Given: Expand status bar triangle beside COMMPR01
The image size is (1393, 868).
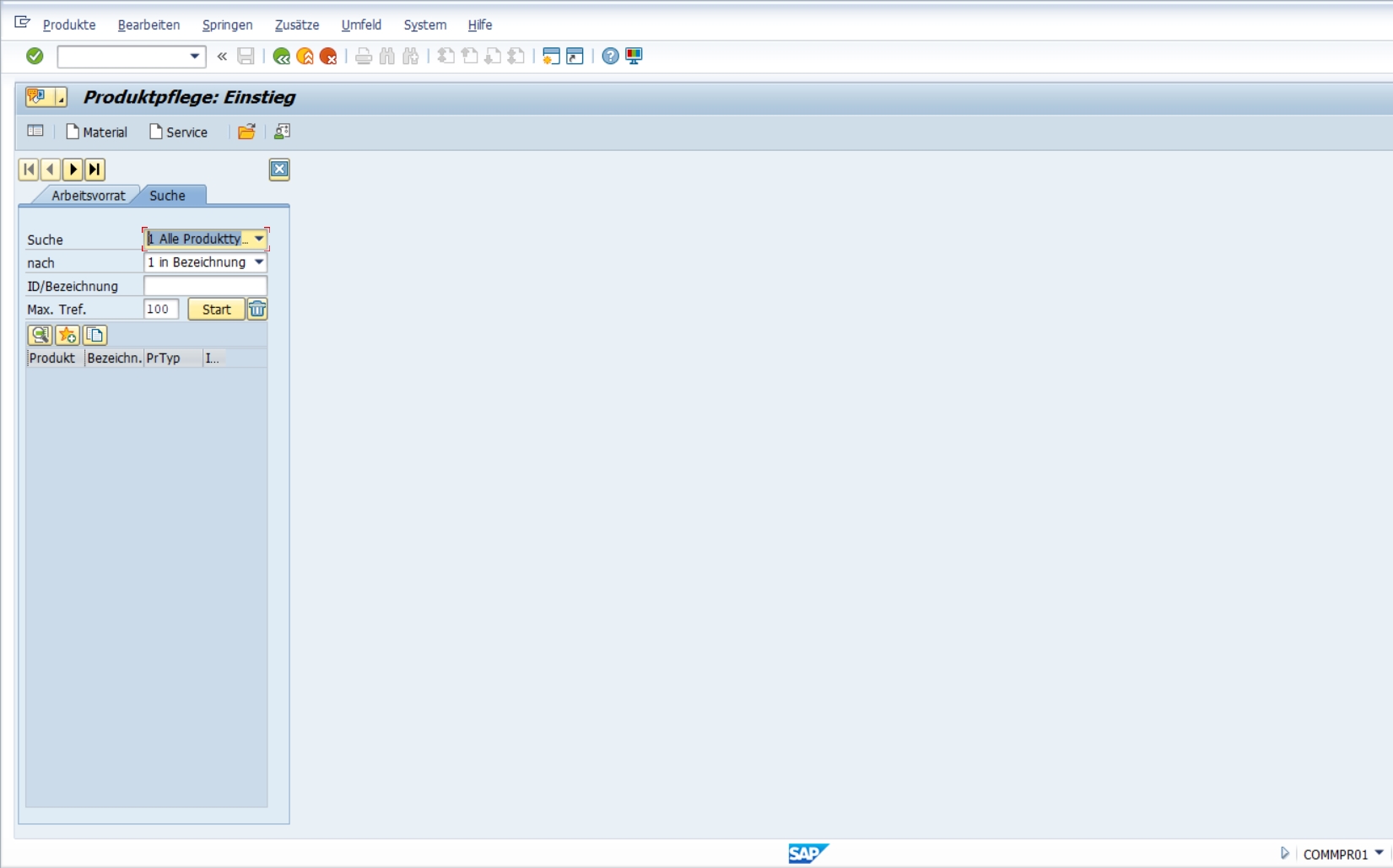Looking at the screenshot, I should point(1285,853).
